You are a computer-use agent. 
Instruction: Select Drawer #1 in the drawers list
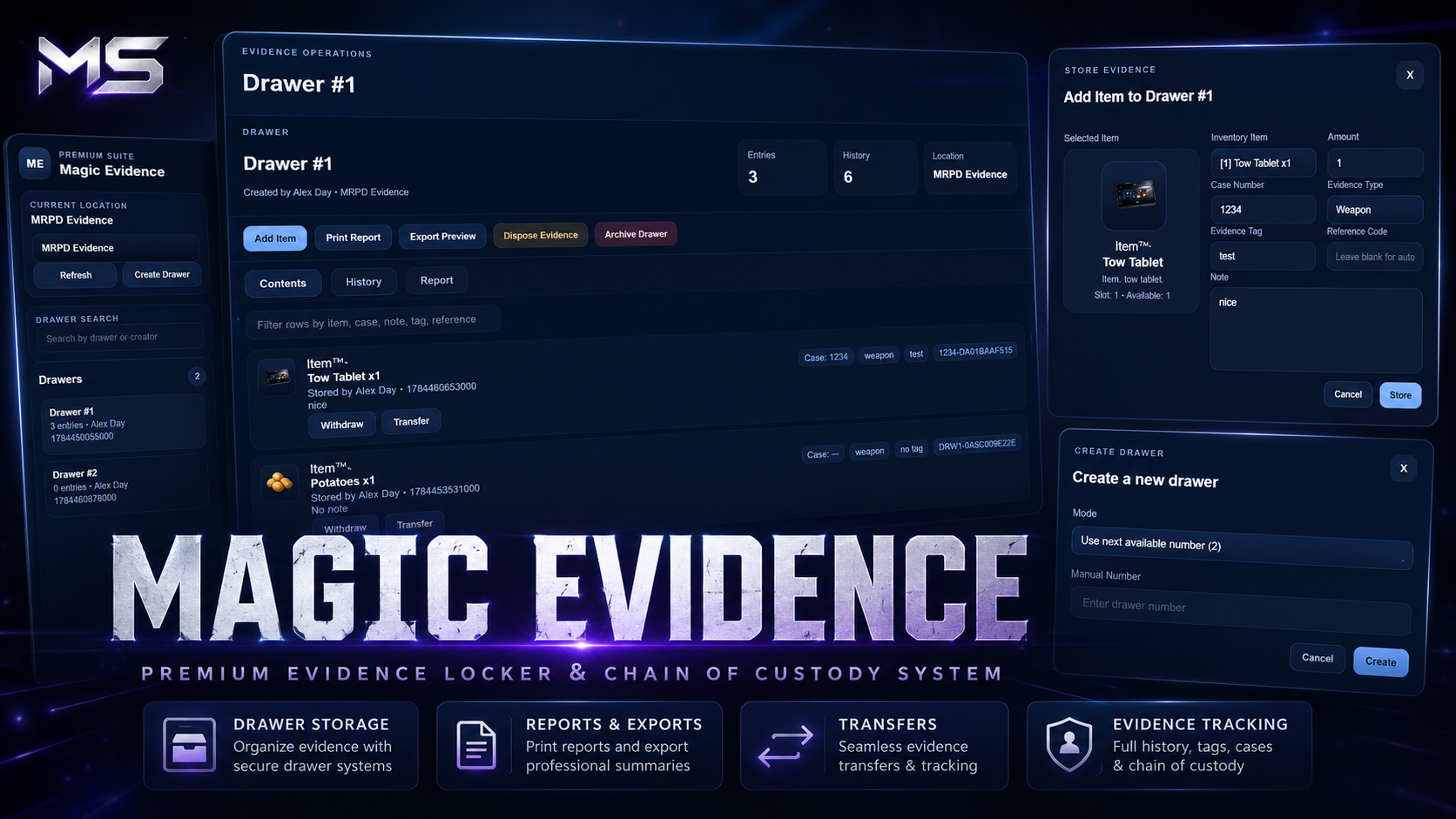pyautogui.click(x=123, y=424)
